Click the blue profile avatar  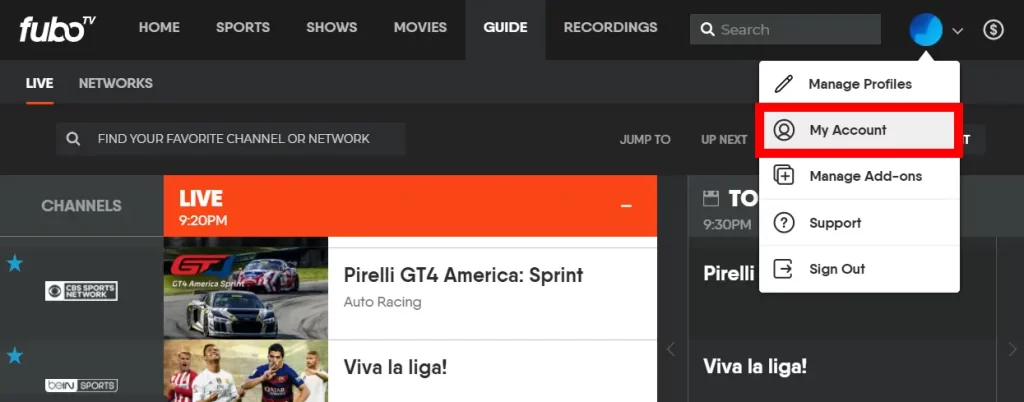point(926,29)
